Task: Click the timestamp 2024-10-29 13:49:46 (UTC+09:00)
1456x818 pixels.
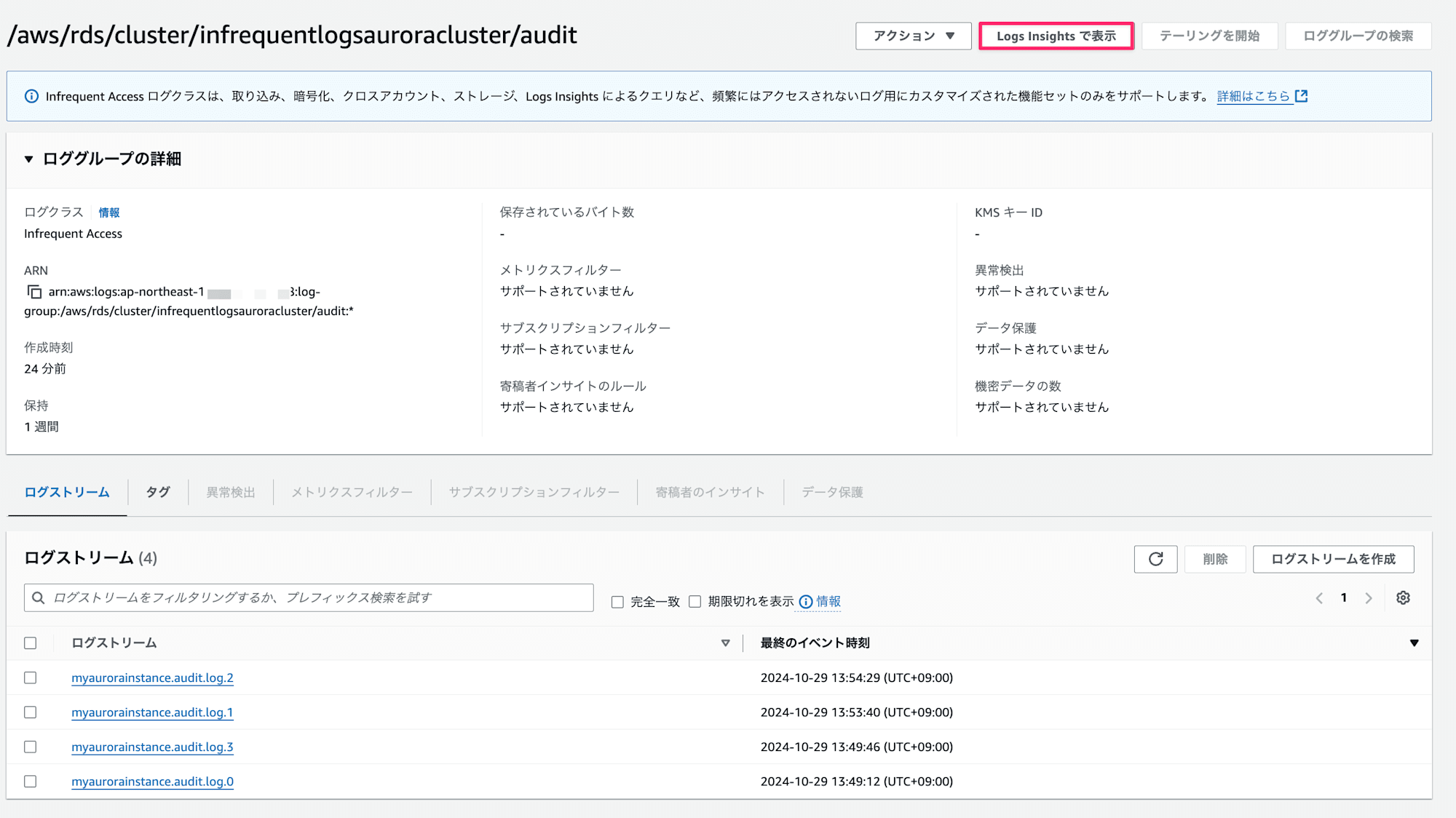Action: 856,747
